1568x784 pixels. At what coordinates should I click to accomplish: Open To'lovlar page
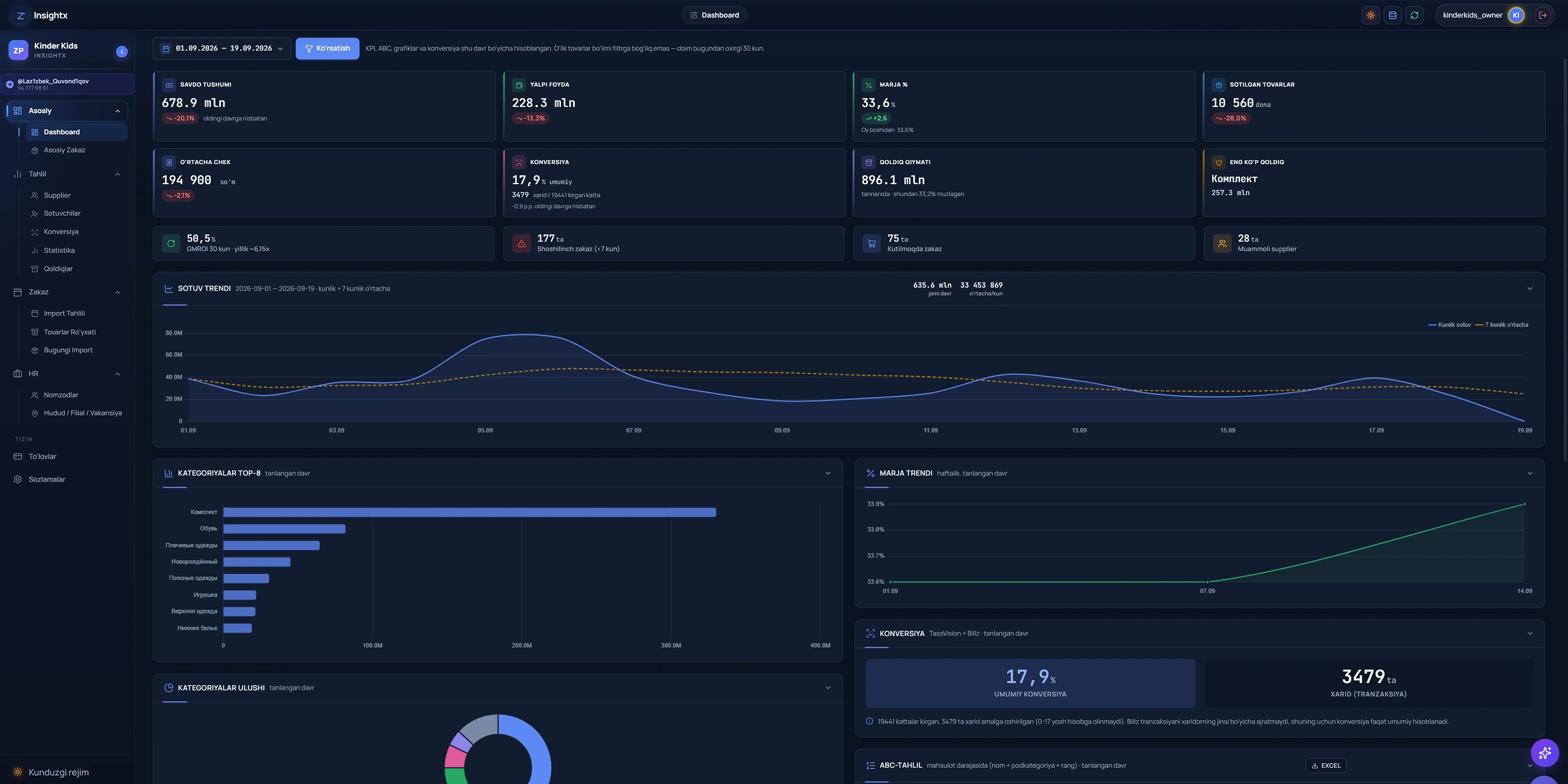(68, 457)
